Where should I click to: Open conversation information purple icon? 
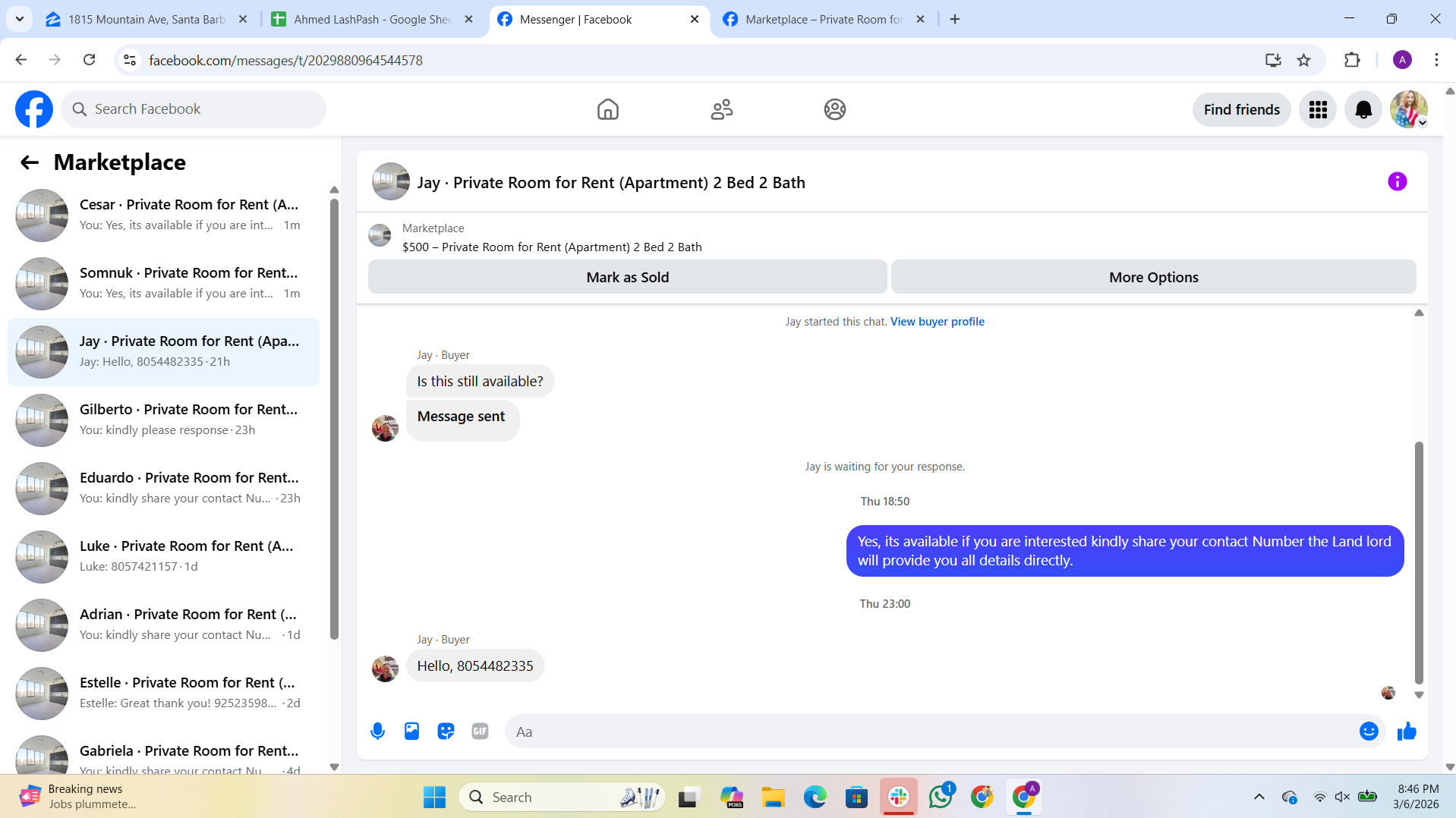pyautogui.click(x=1397, y=181)
